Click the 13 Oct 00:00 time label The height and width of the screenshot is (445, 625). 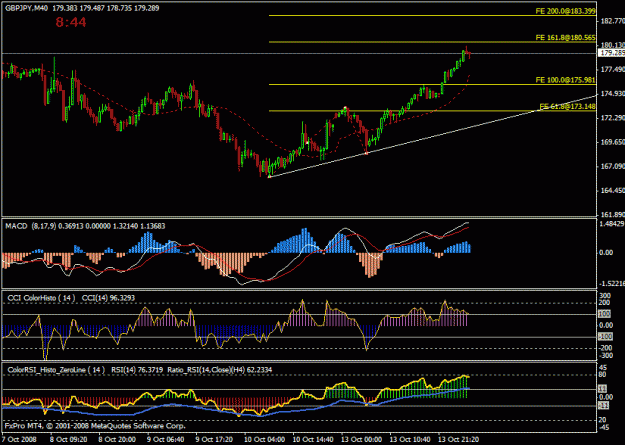pos(361,439)
